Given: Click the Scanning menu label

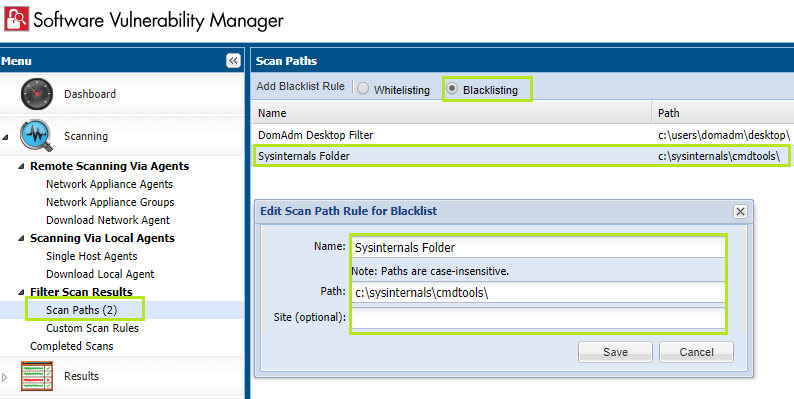Looking at the screenshot, I should (86, 136).
